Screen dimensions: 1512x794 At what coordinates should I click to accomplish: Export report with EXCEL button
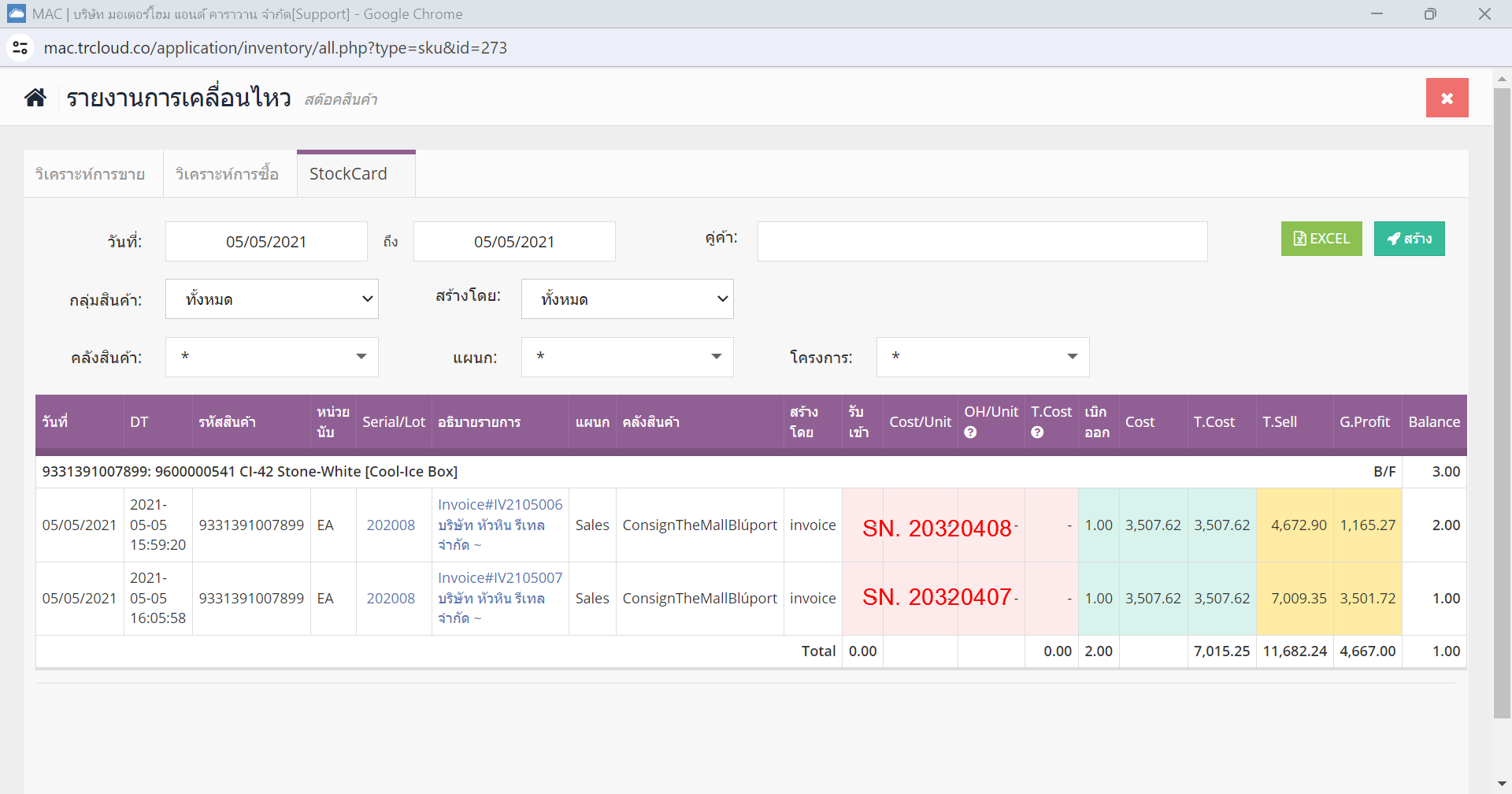pyautogui.click(x=1321, y=239)
